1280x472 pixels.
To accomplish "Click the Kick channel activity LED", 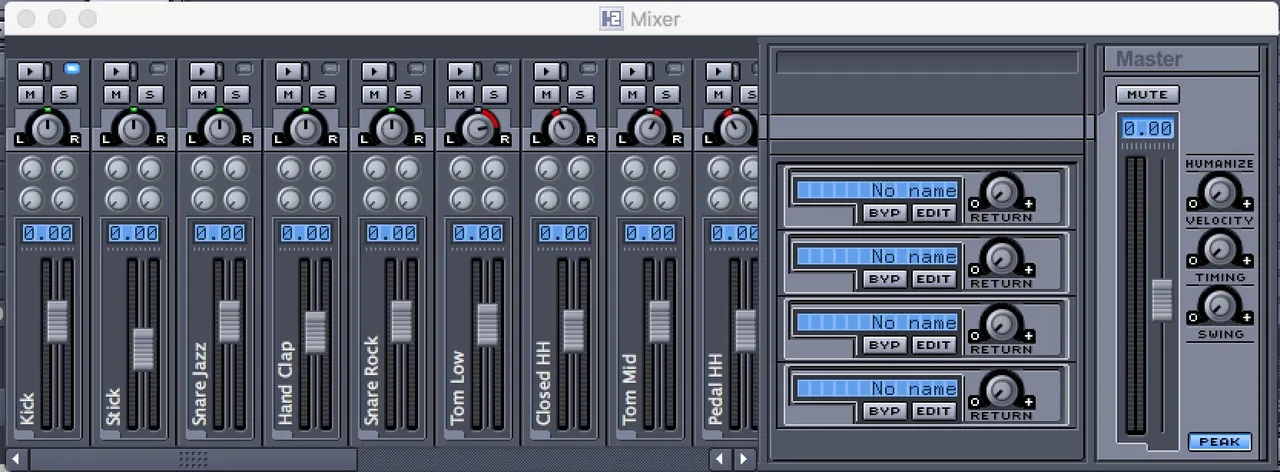I will [x=72, y=69].
